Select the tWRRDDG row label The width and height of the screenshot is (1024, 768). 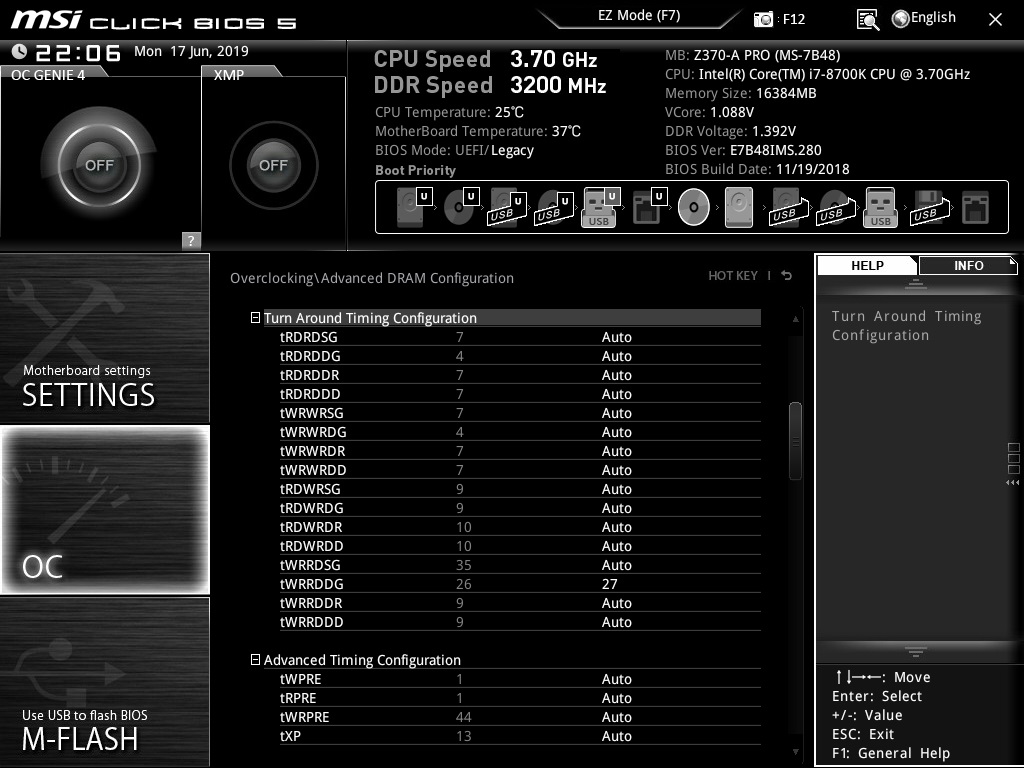(x=312, y=584)
